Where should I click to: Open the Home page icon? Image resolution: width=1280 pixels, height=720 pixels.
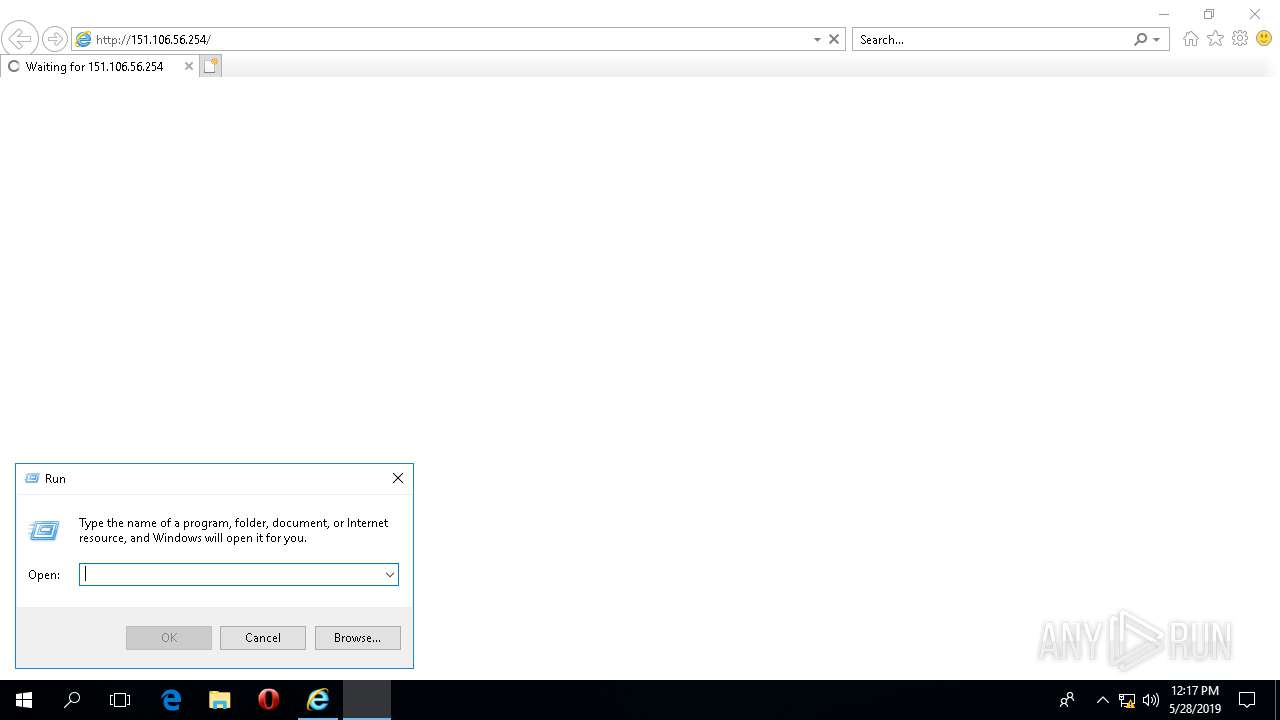point(1190,39)
